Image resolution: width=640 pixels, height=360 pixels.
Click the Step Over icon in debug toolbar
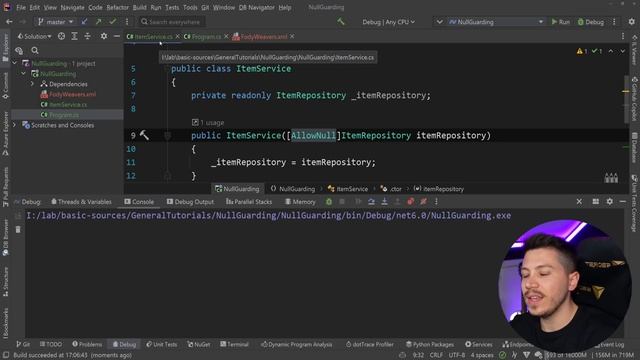[x=371, y=201]
